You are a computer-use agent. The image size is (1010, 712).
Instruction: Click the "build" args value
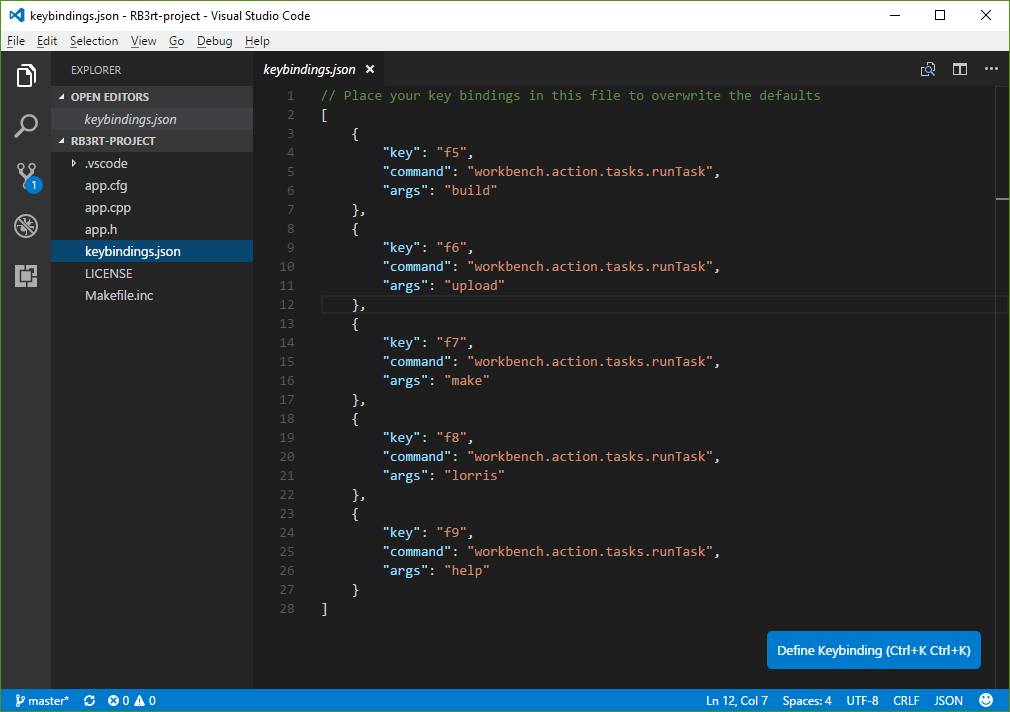click(471, 191)
